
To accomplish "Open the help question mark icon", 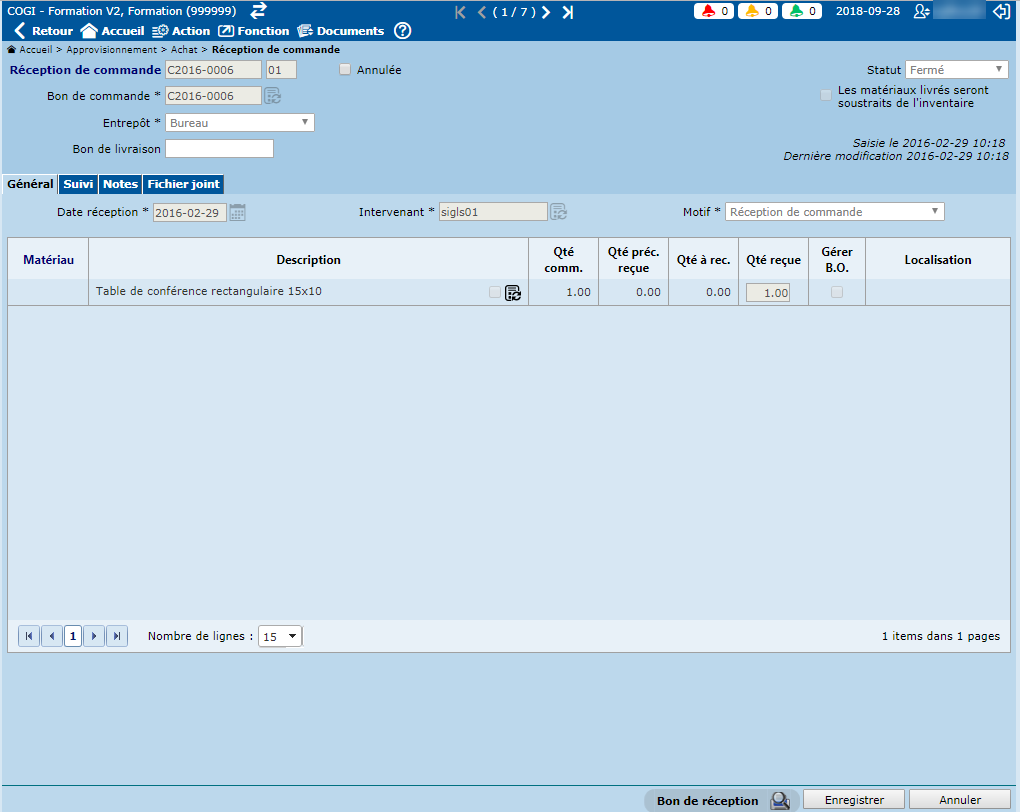I will (402, 31).
